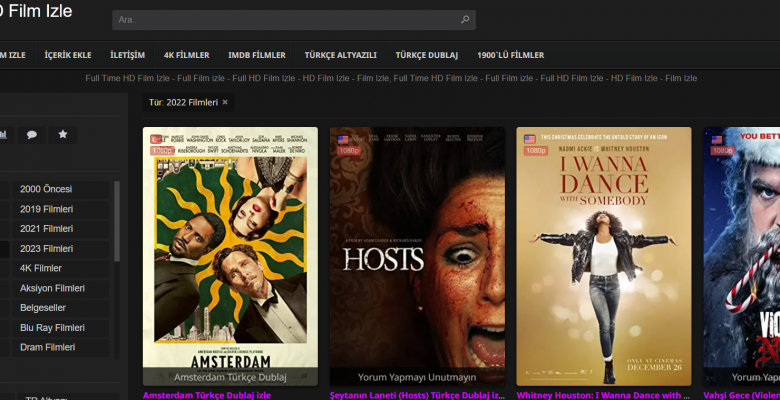Click the Turkish flag on Amsterdam poster
Image resolution: width=780 pixels, height=400 pixels.
(156, 139)
